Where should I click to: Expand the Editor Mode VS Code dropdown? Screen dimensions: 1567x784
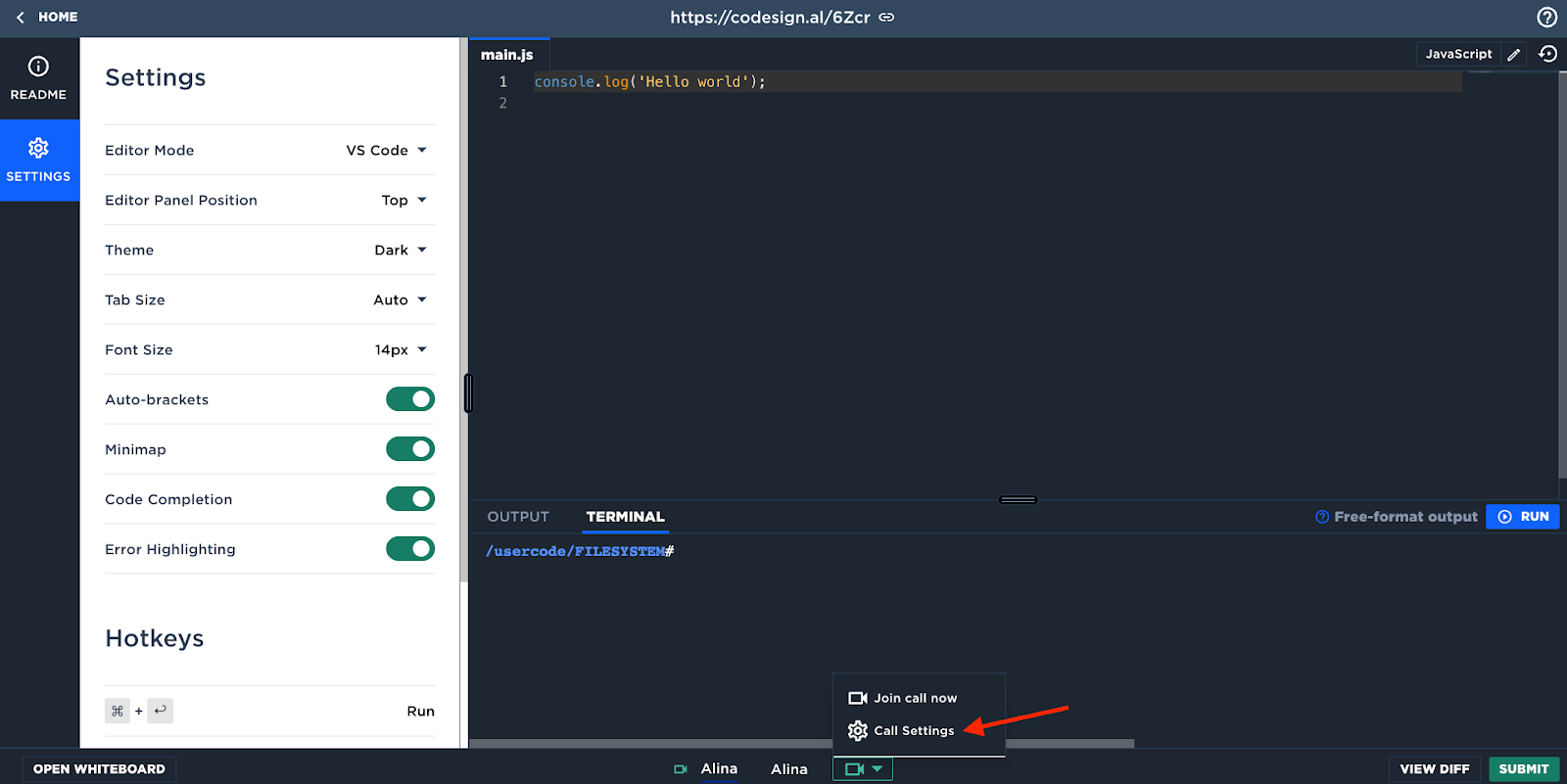[x=387, y=150]
